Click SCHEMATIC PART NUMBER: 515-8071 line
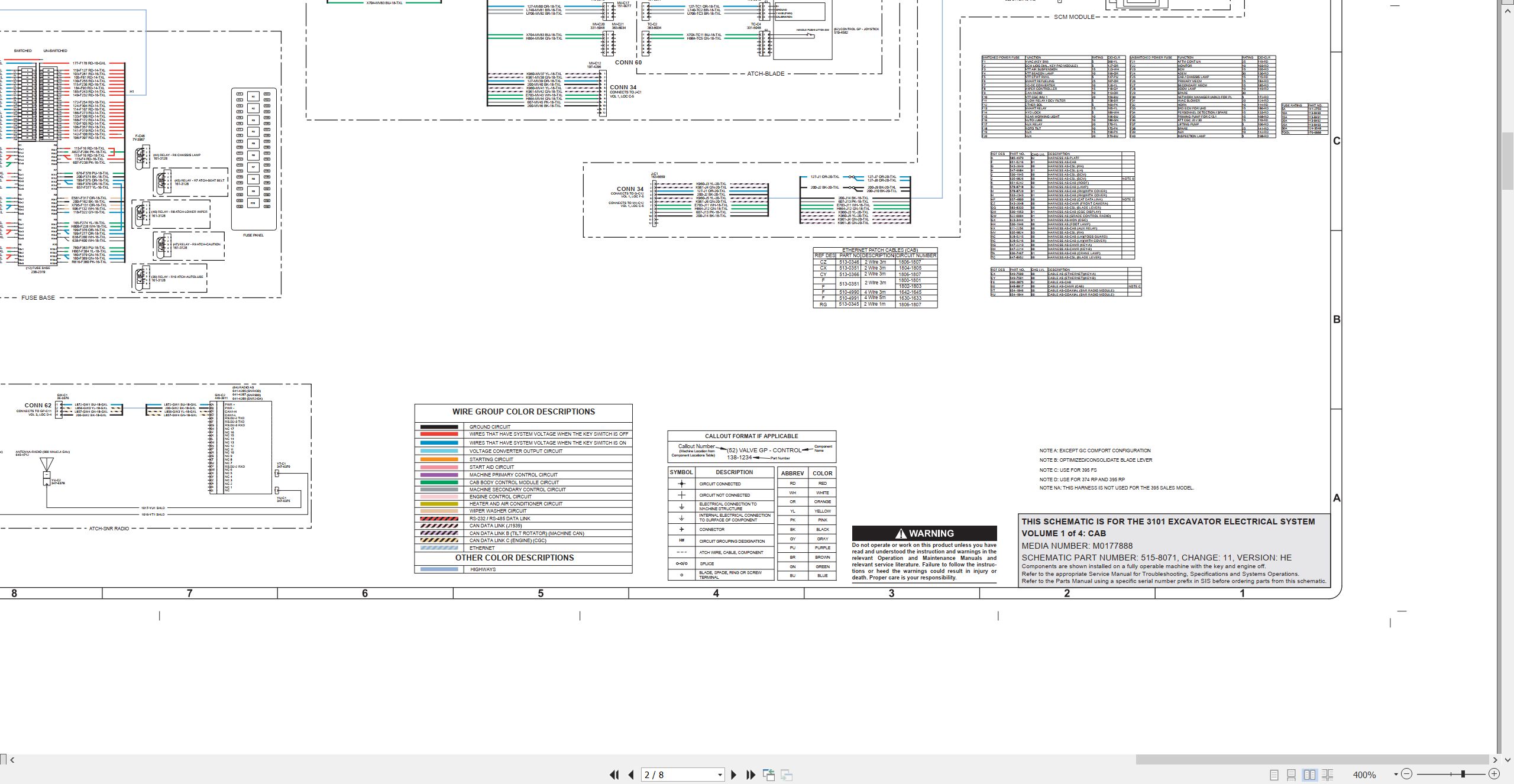The height and width of the screenshot is (784, 1514). click(x=1157, y=558)
